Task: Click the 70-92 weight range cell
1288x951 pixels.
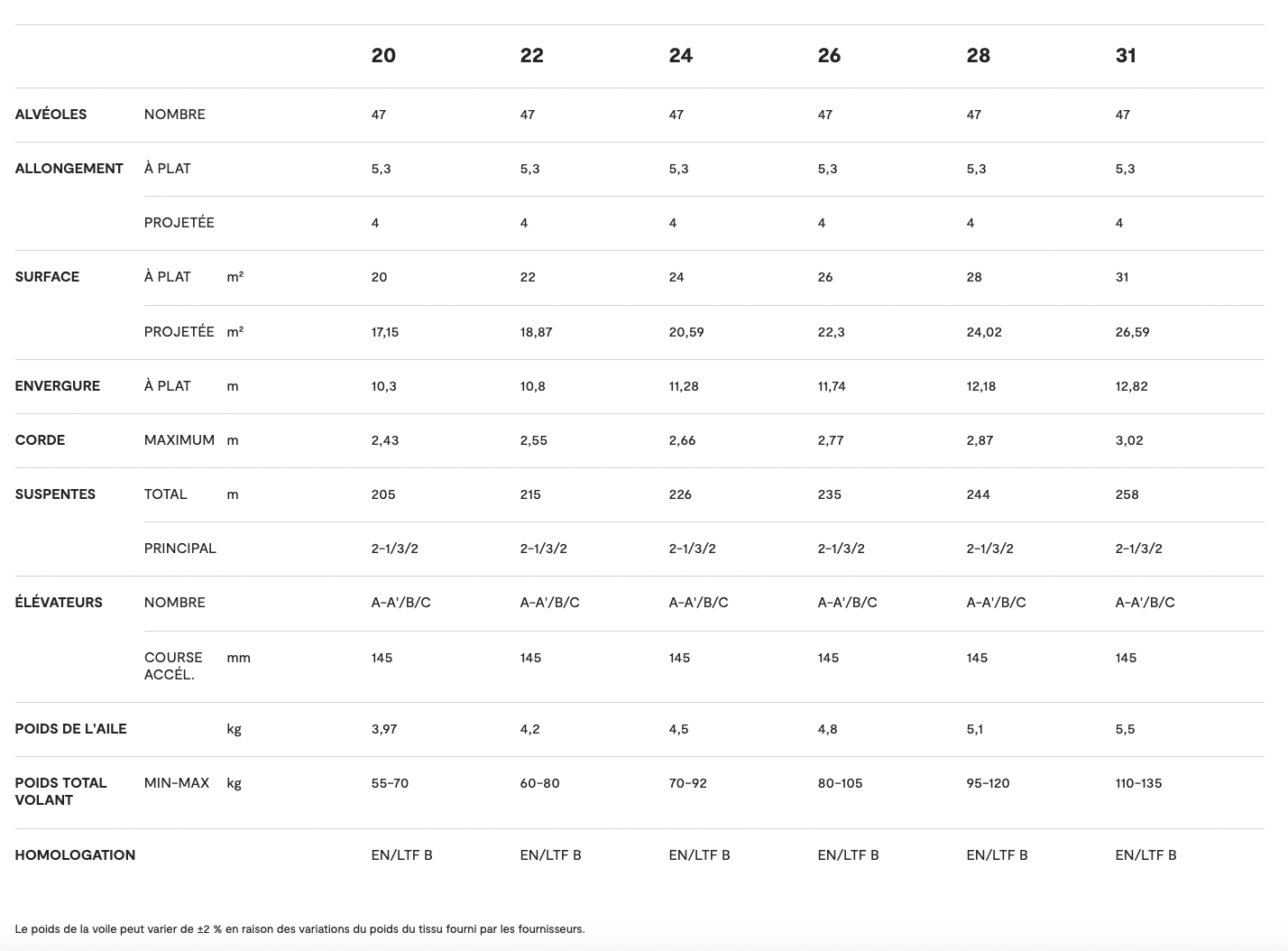Action: (x=688, y=783)
